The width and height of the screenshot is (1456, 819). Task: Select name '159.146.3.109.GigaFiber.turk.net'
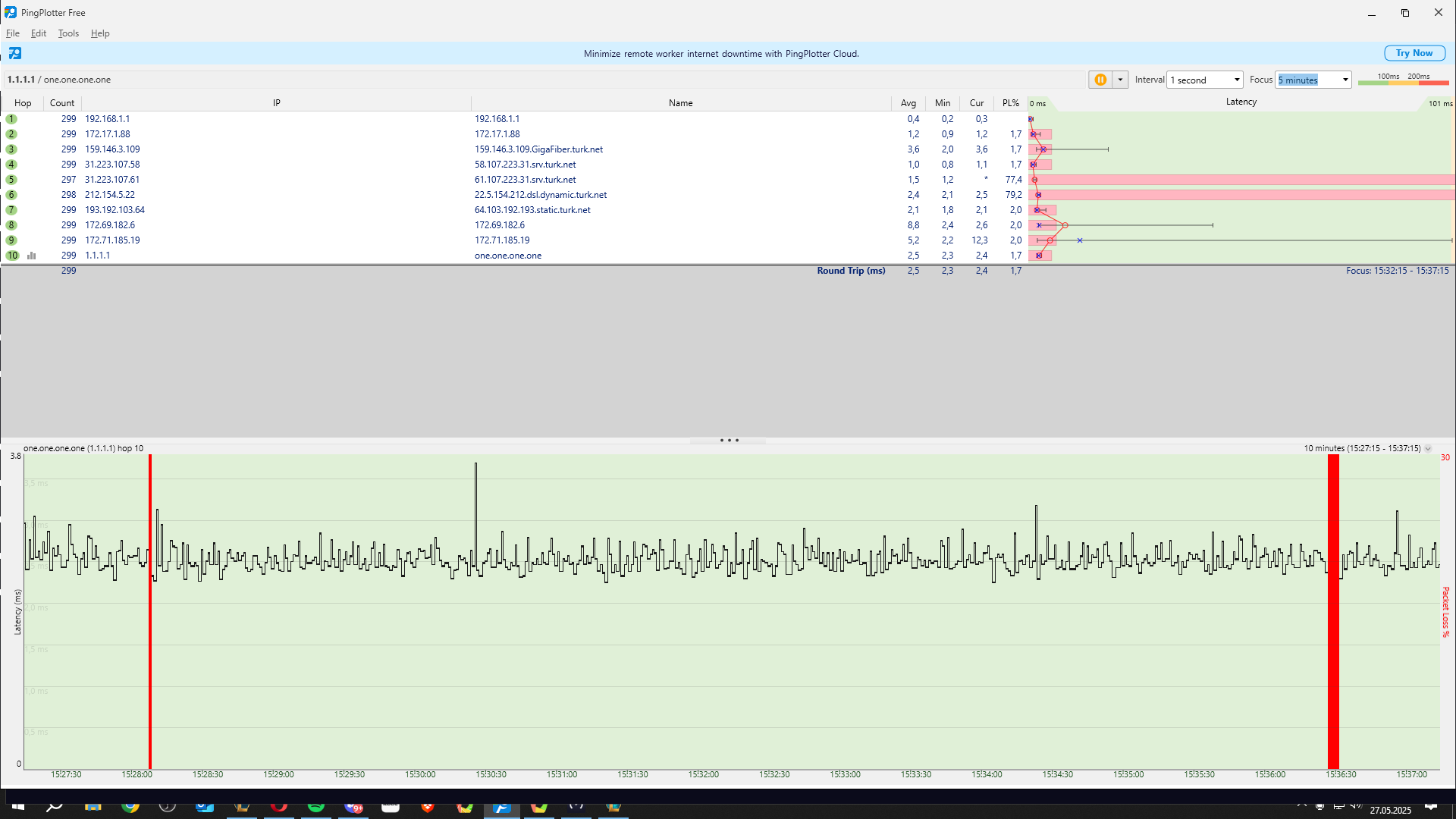[x=538, y=149]
